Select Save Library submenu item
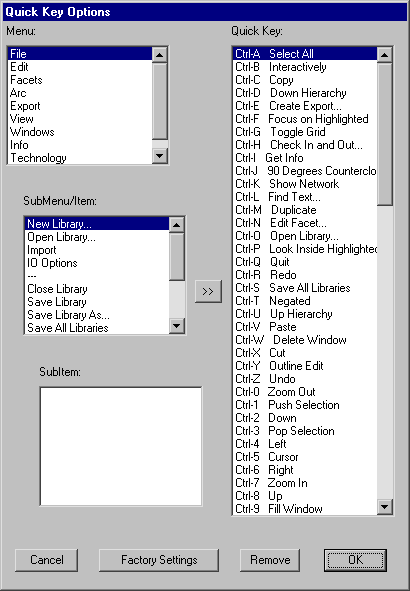Viewport: 410px width, 591px height. click(97, 302)
